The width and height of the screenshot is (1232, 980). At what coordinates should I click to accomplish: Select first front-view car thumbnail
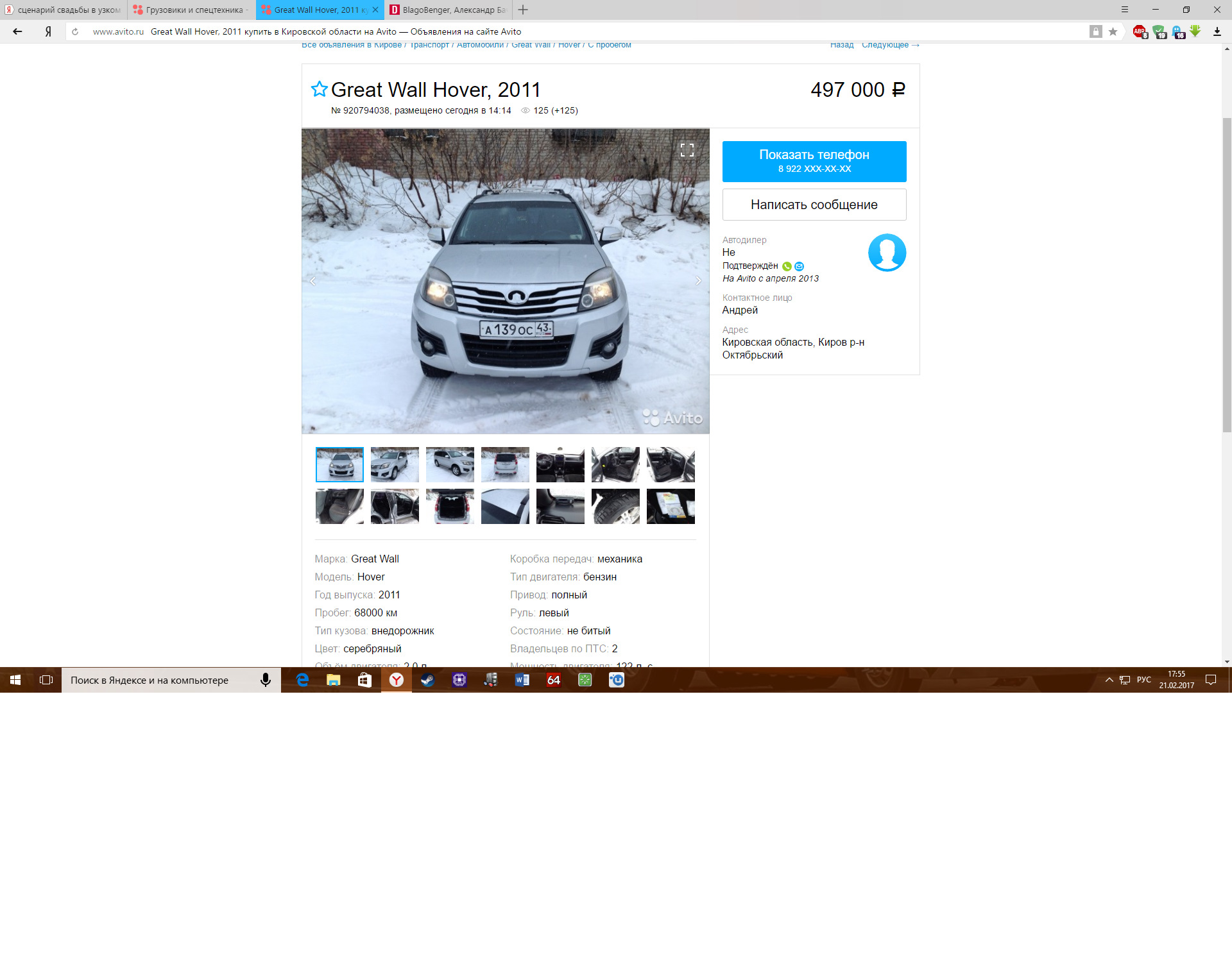[339, 464]
